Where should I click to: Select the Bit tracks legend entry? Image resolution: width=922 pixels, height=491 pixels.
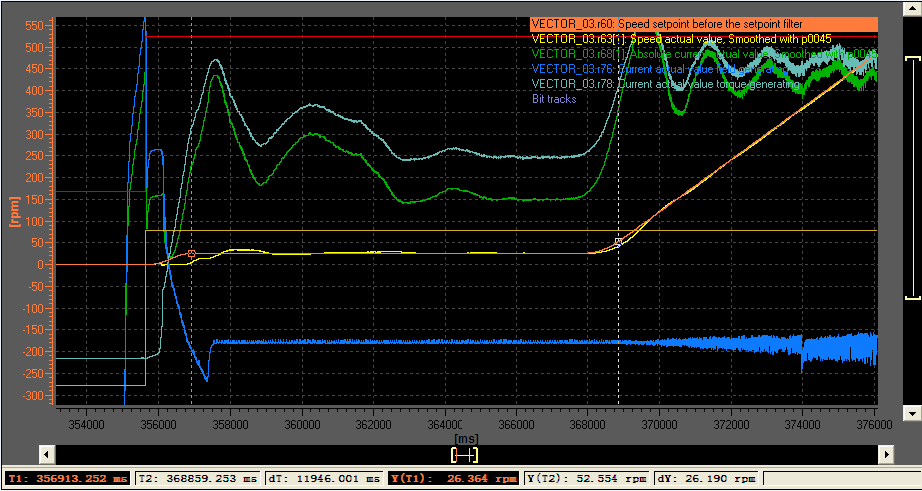[554, 99]
